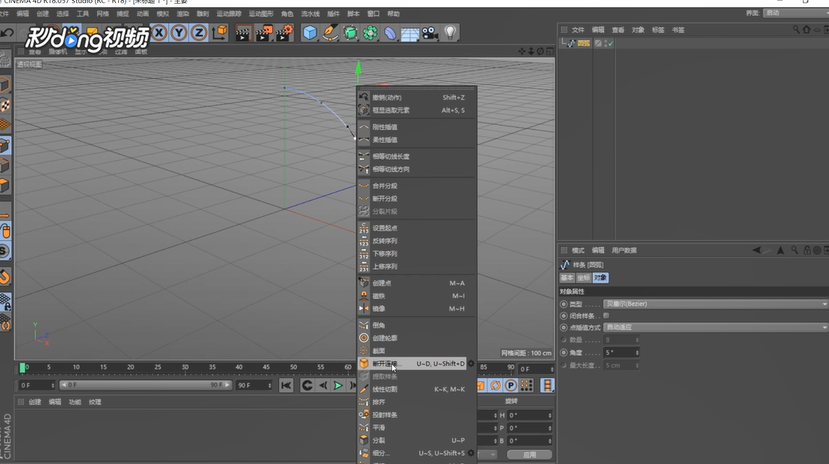Add a Camera object
This screenshot has height=464, width=829.
click(x=430, y=33)
